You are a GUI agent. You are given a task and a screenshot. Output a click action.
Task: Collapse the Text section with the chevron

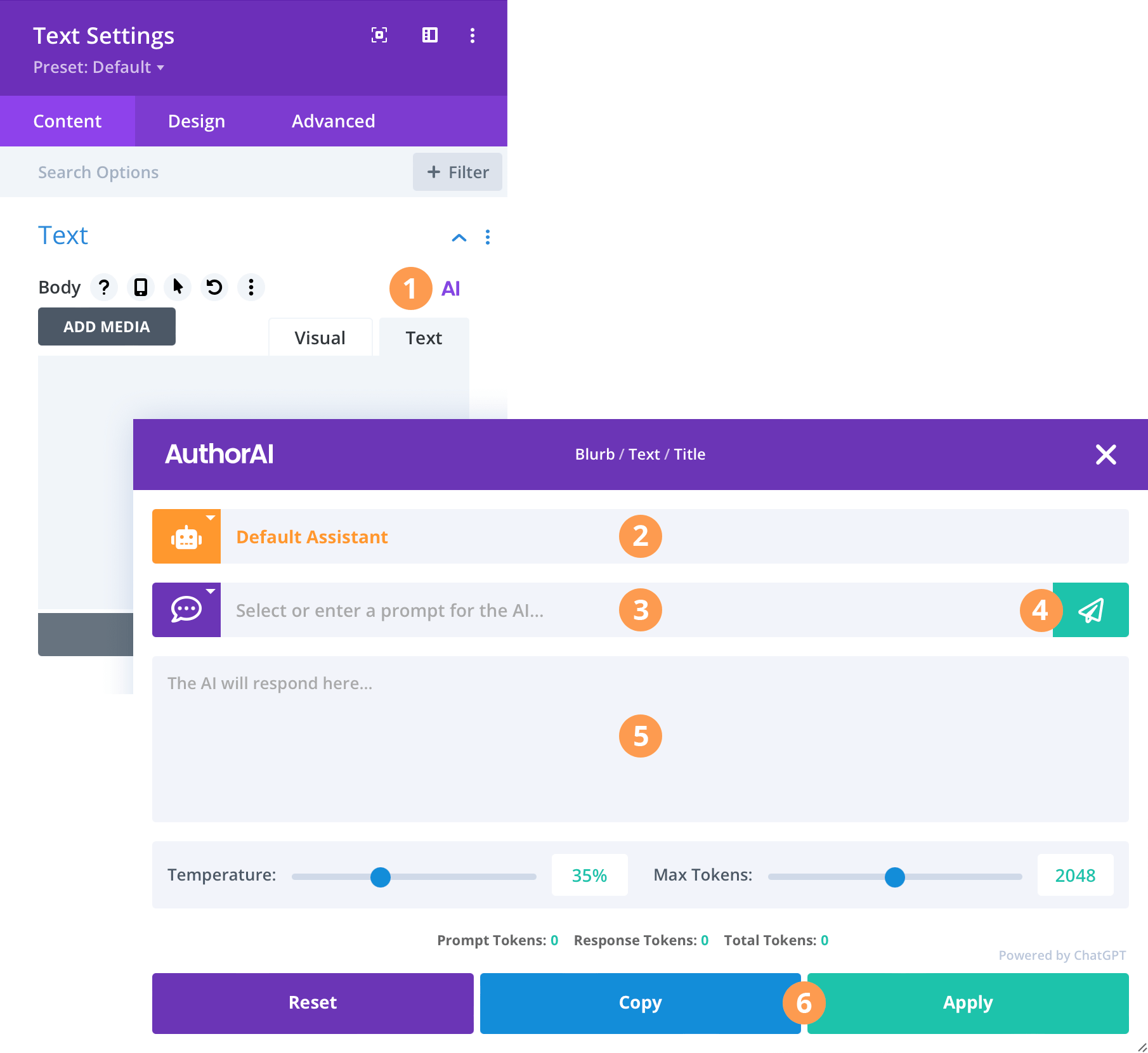pos(459,238)
